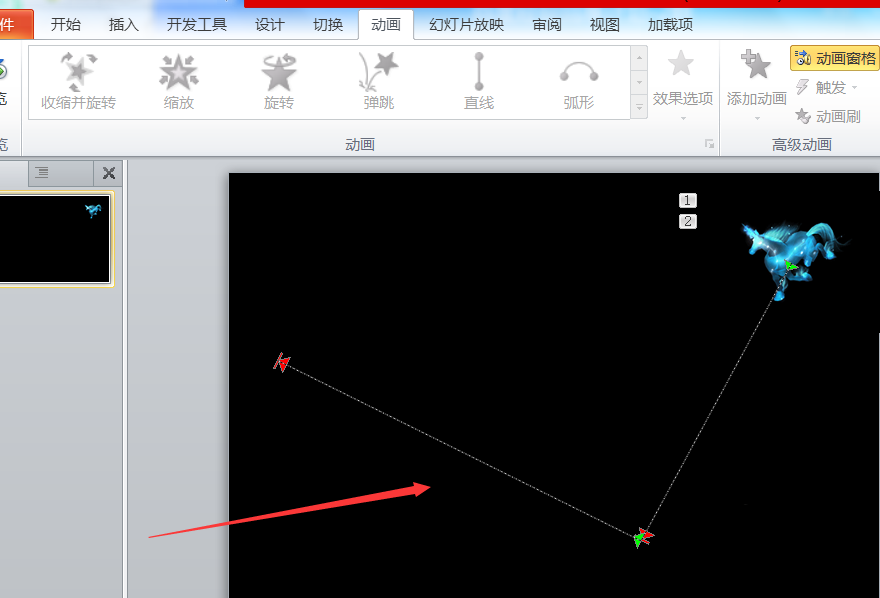Toggle the 动画窗格 pane
880x598 pixels.
pos(835,58)
